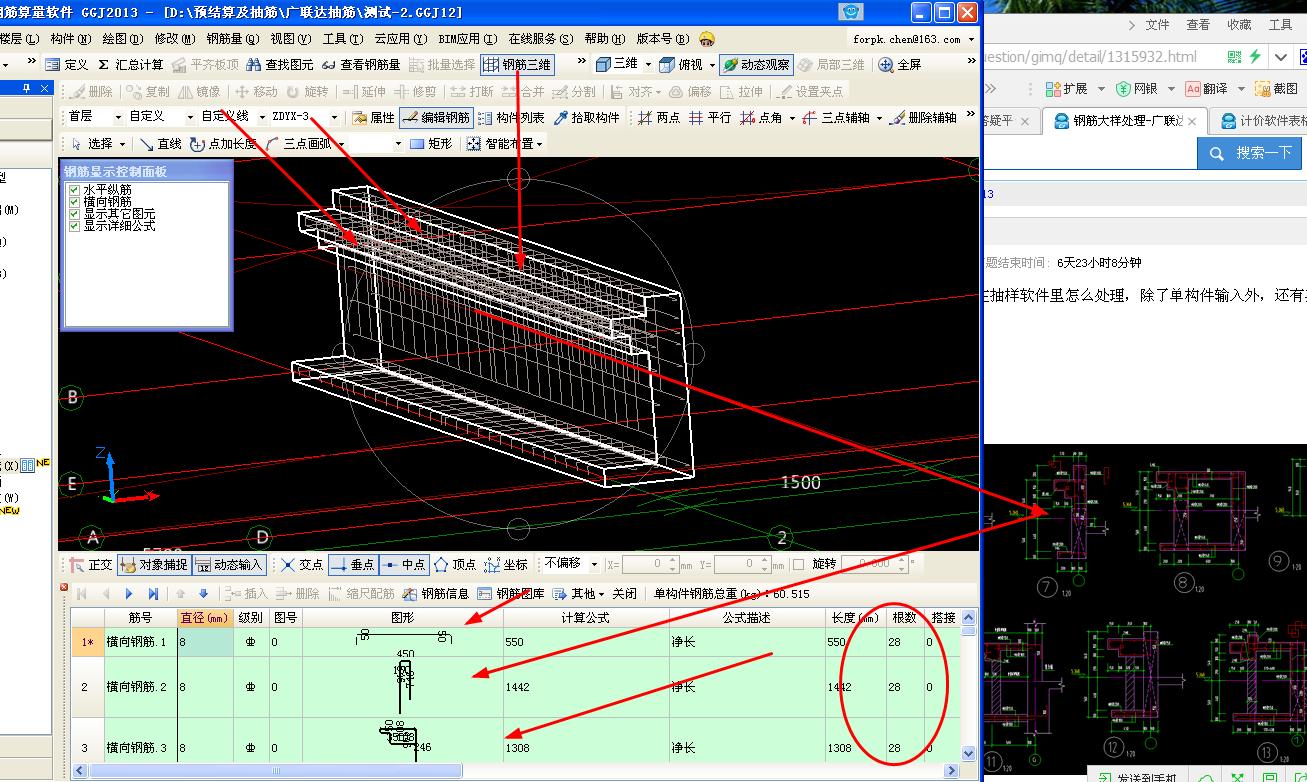This screenshot has height=782, width=1307.
Task: Select the 编辑钢筋 edit rebar tool
Action: [x=436, y=118]
